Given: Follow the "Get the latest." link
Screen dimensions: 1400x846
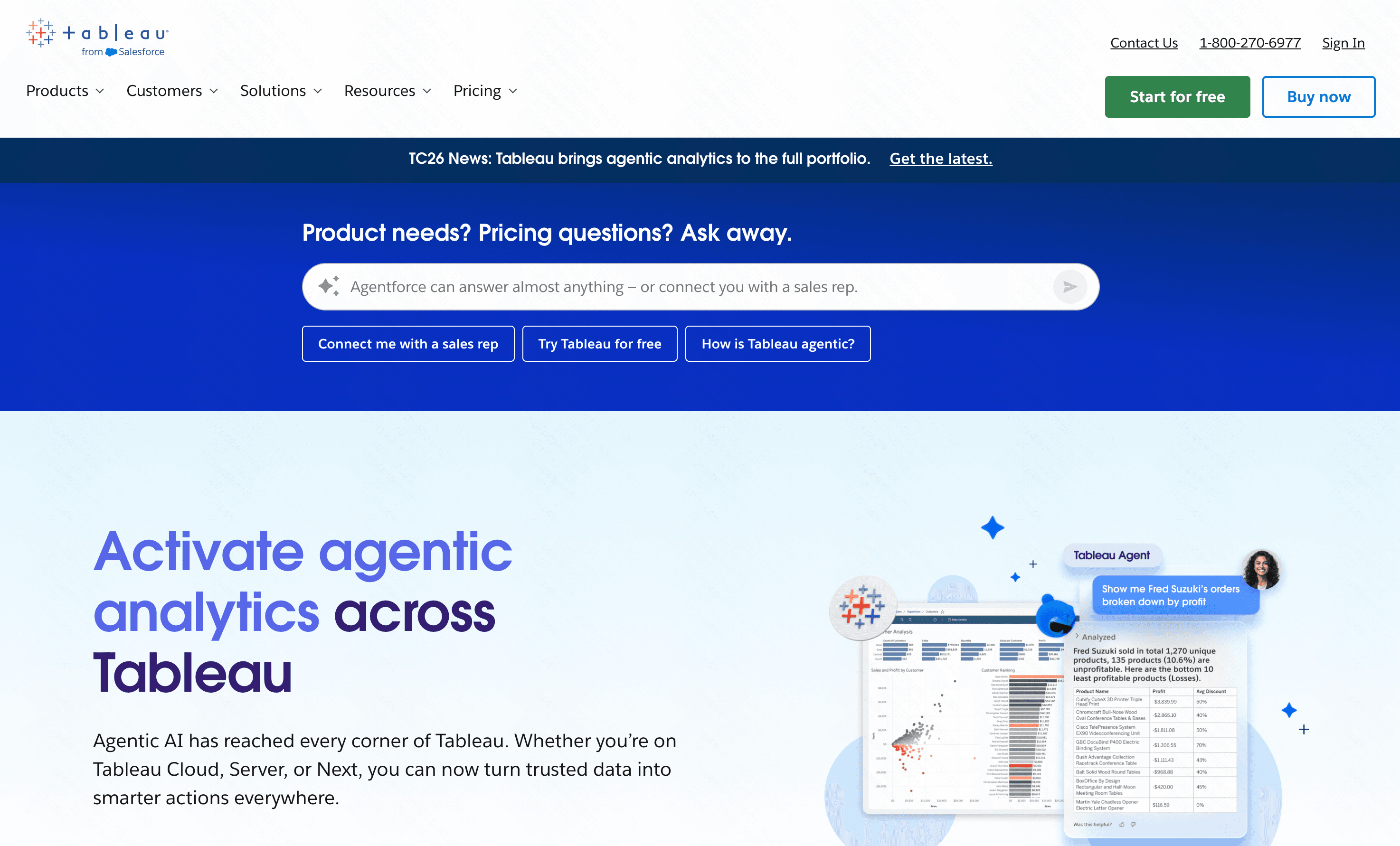Looking at the screenshot, I should pyautogui.click(x=941, y=159).
